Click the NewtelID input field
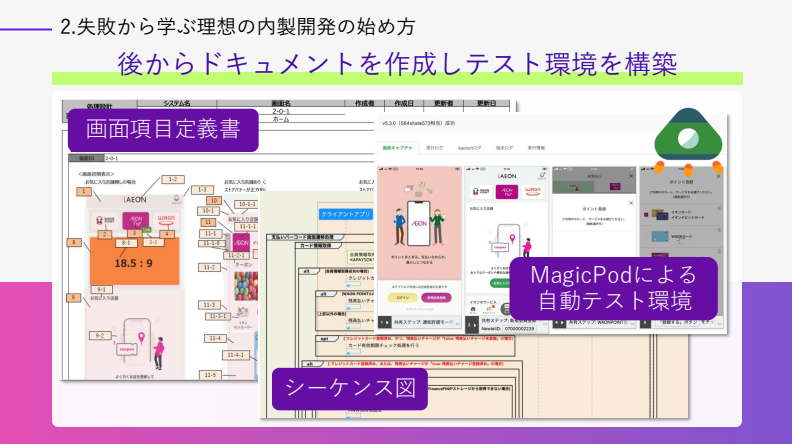The height and width of the screenshot is (444, 792). tap(520, 328)
